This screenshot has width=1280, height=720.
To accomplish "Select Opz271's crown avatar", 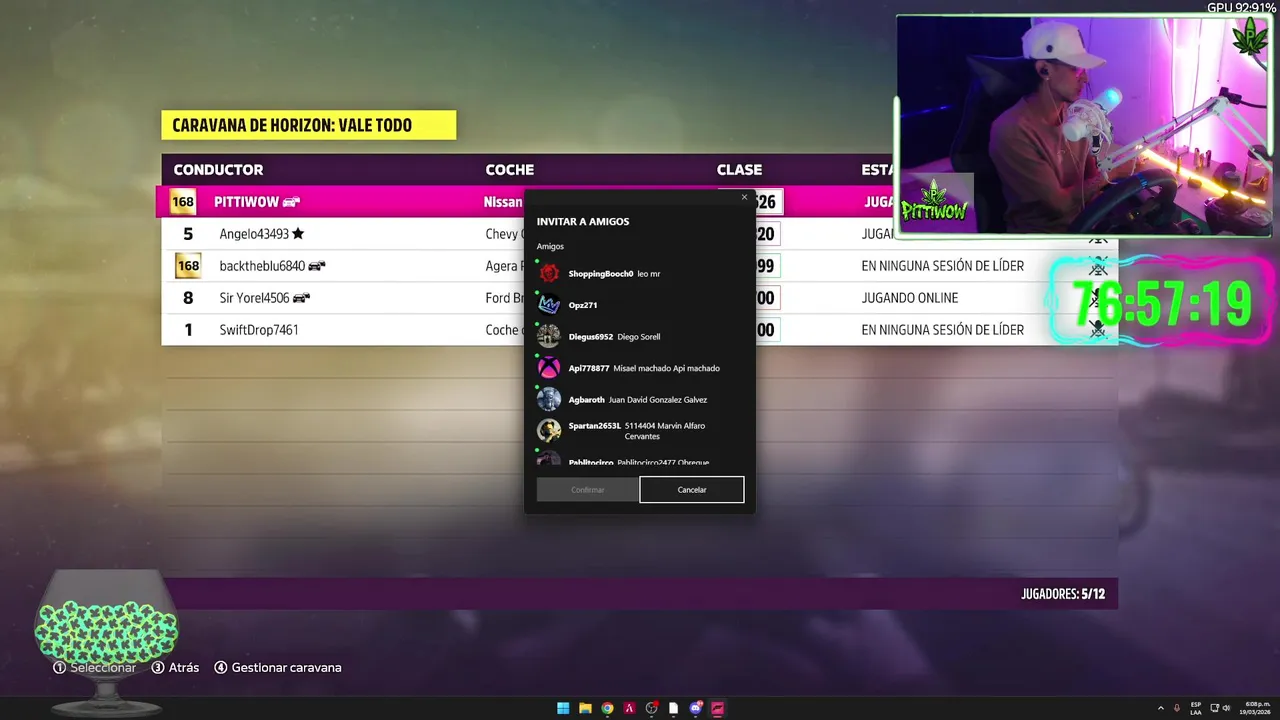I will 549,305.
